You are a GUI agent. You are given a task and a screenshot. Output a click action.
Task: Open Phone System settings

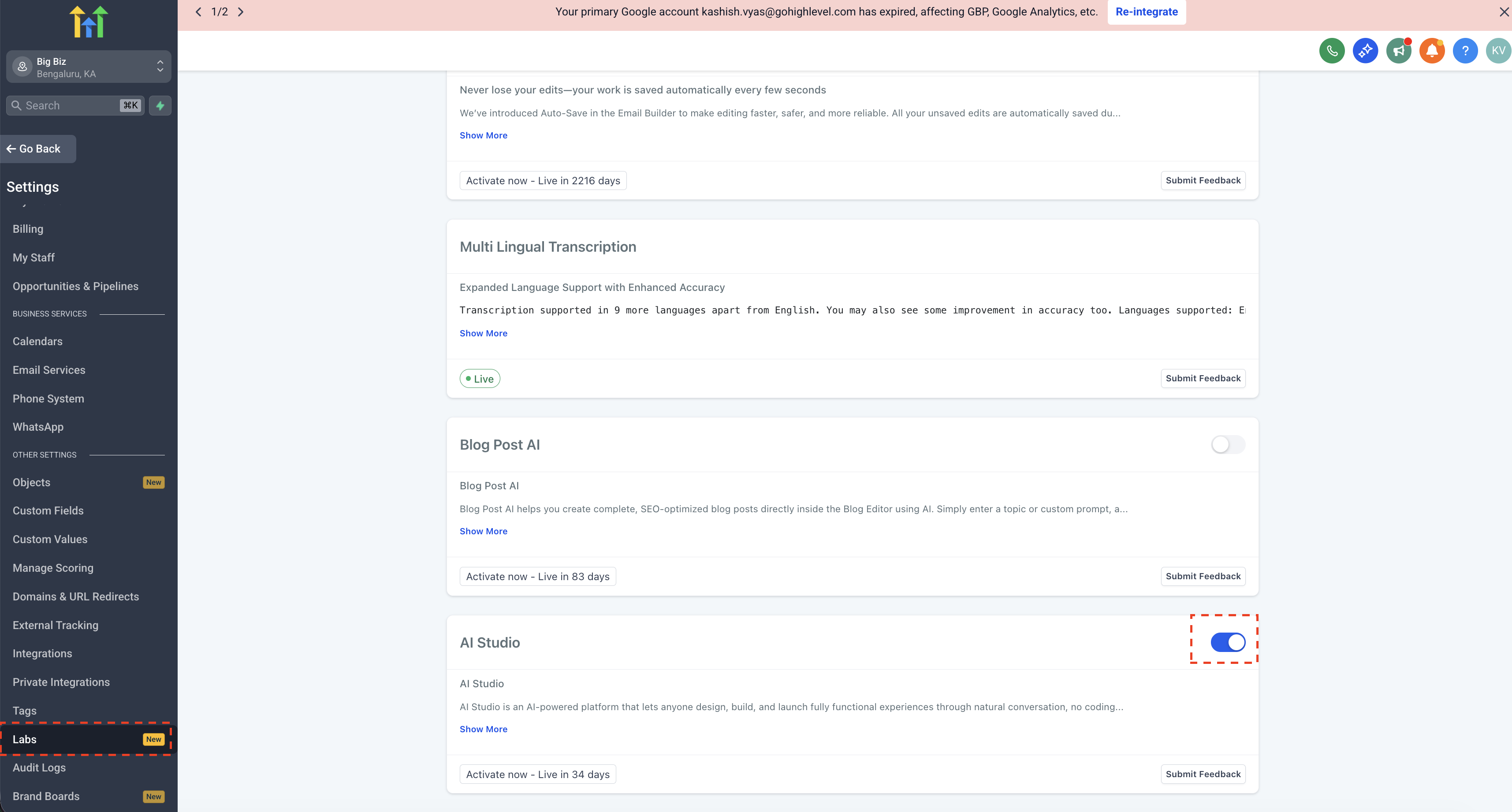pyautogui.click(x=48, y=399)
